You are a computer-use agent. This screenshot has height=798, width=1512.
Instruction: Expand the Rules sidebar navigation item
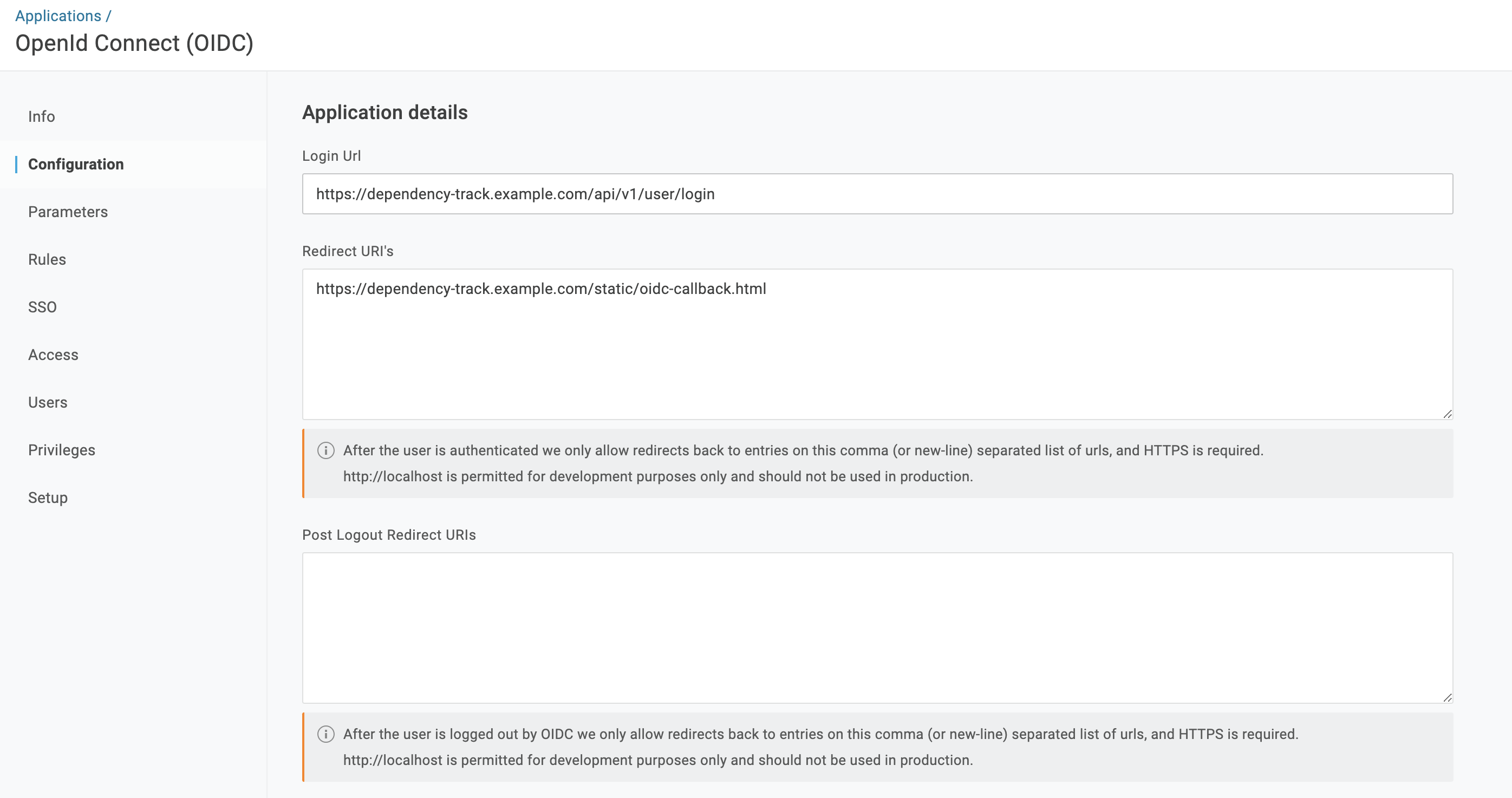tap(47, 259)
